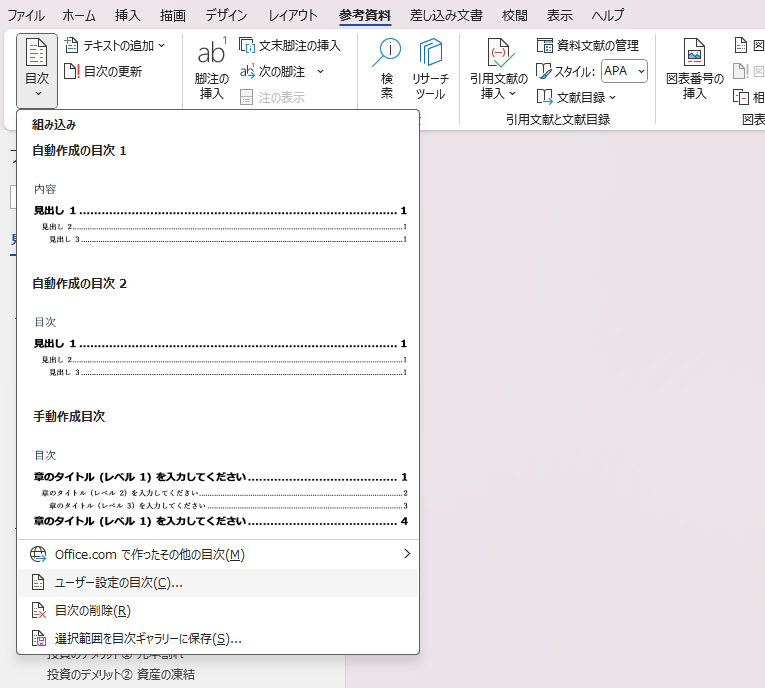
Task: Insert the 手動作成目次 manual table preview
Action: (218, 490)
